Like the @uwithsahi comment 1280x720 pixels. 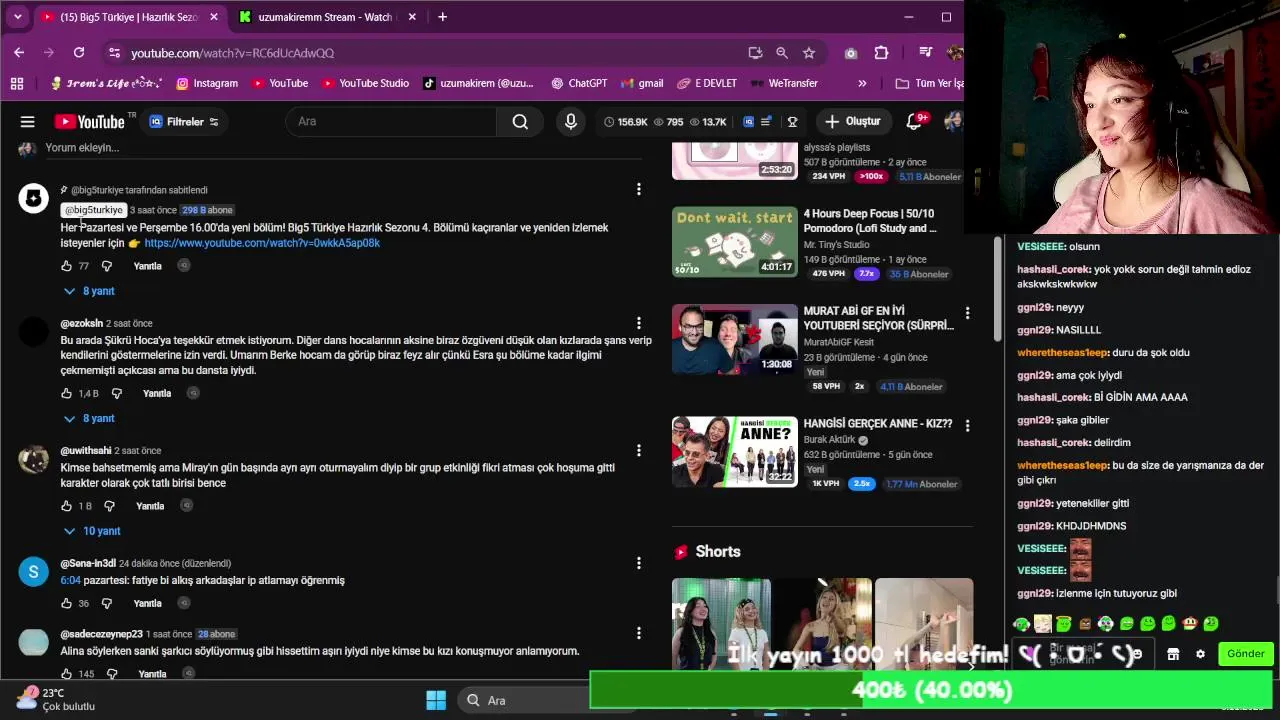tap(66, 506)
